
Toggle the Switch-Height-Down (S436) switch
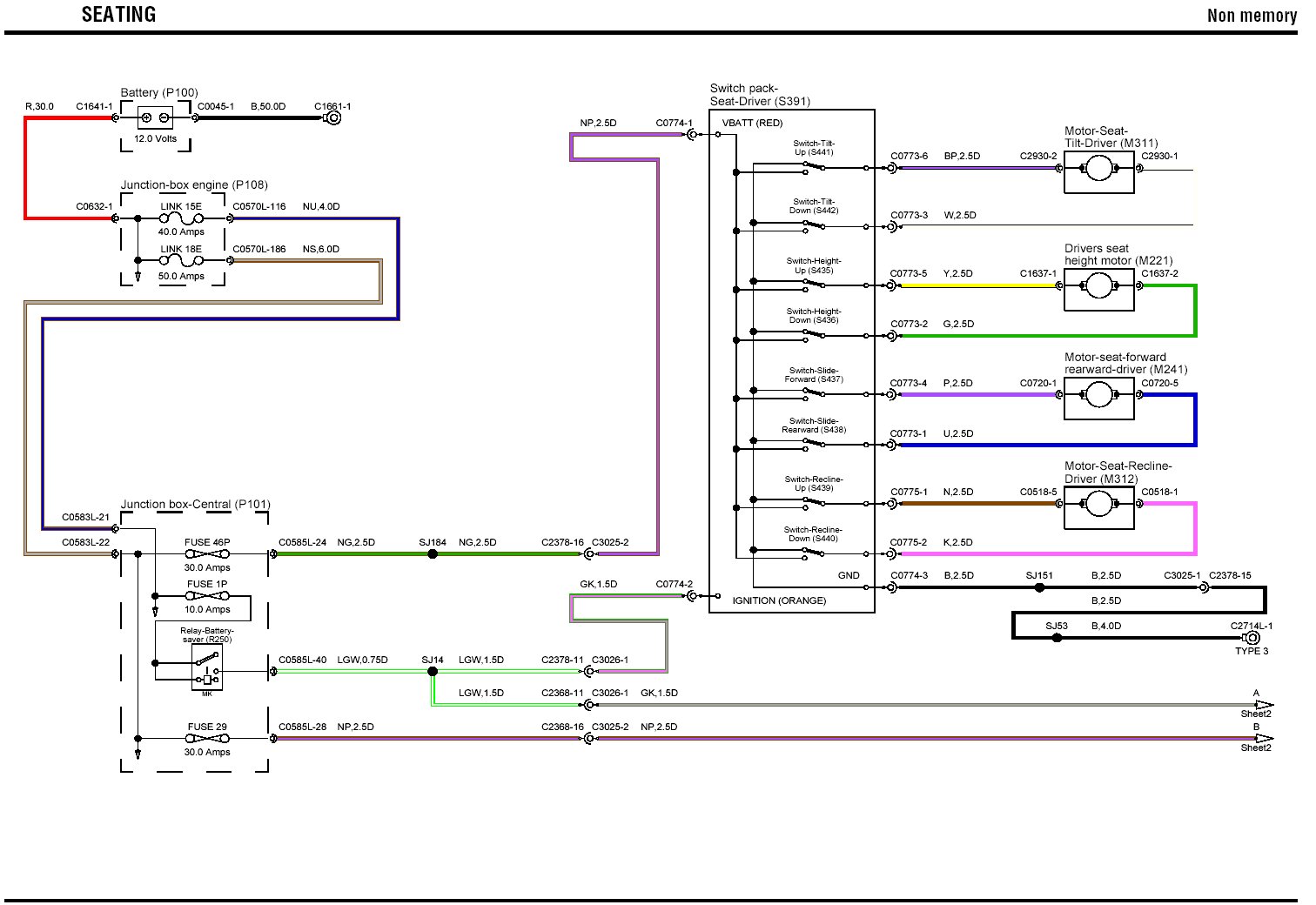pos(813,333)
